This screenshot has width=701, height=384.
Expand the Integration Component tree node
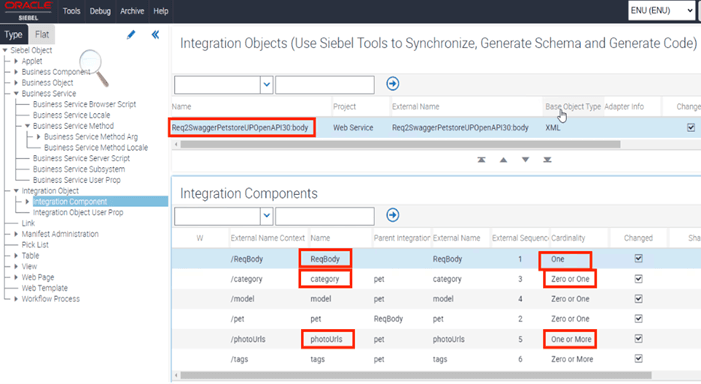pyautogui.click(x=27, y=202)
